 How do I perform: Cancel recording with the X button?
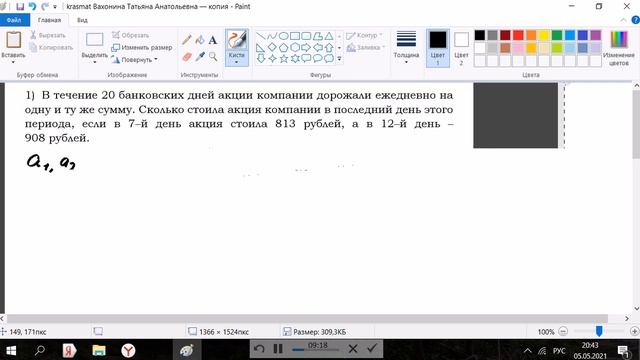click(x=353, y=349)
